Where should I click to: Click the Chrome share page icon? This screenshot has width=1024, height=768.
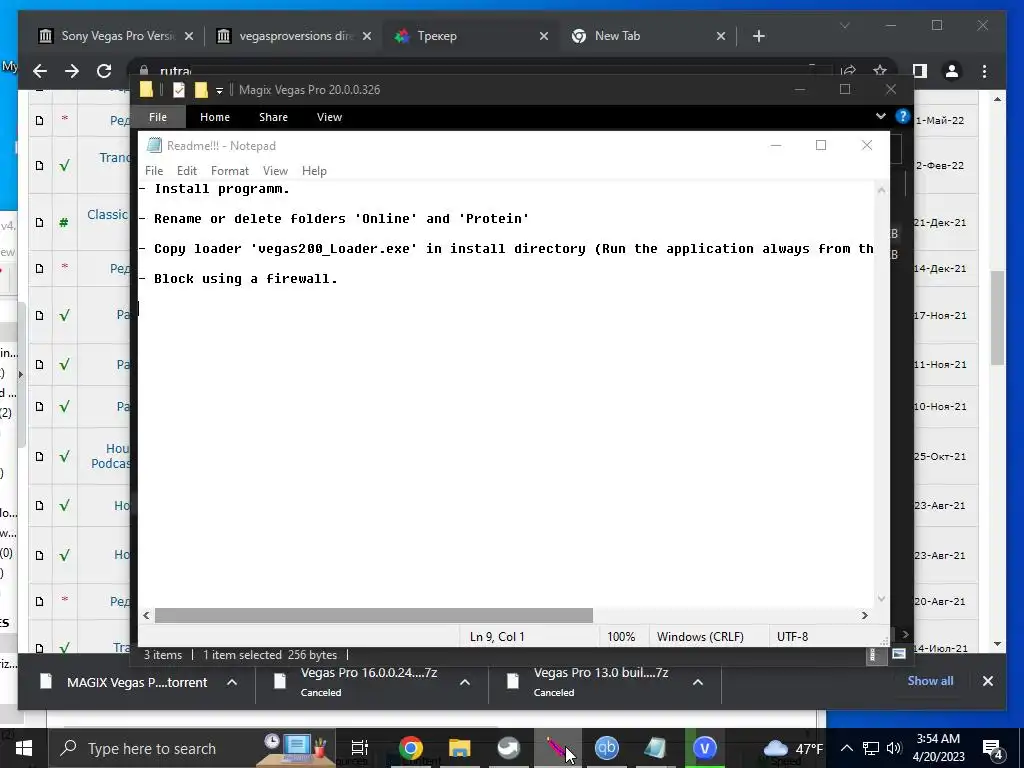(848, 70)
